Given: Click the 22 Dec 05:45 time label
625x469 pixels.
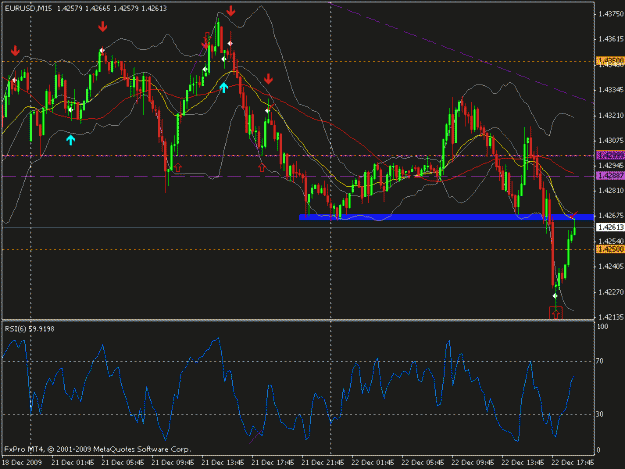Looking at the screenshot, I should tap(423, 463).
